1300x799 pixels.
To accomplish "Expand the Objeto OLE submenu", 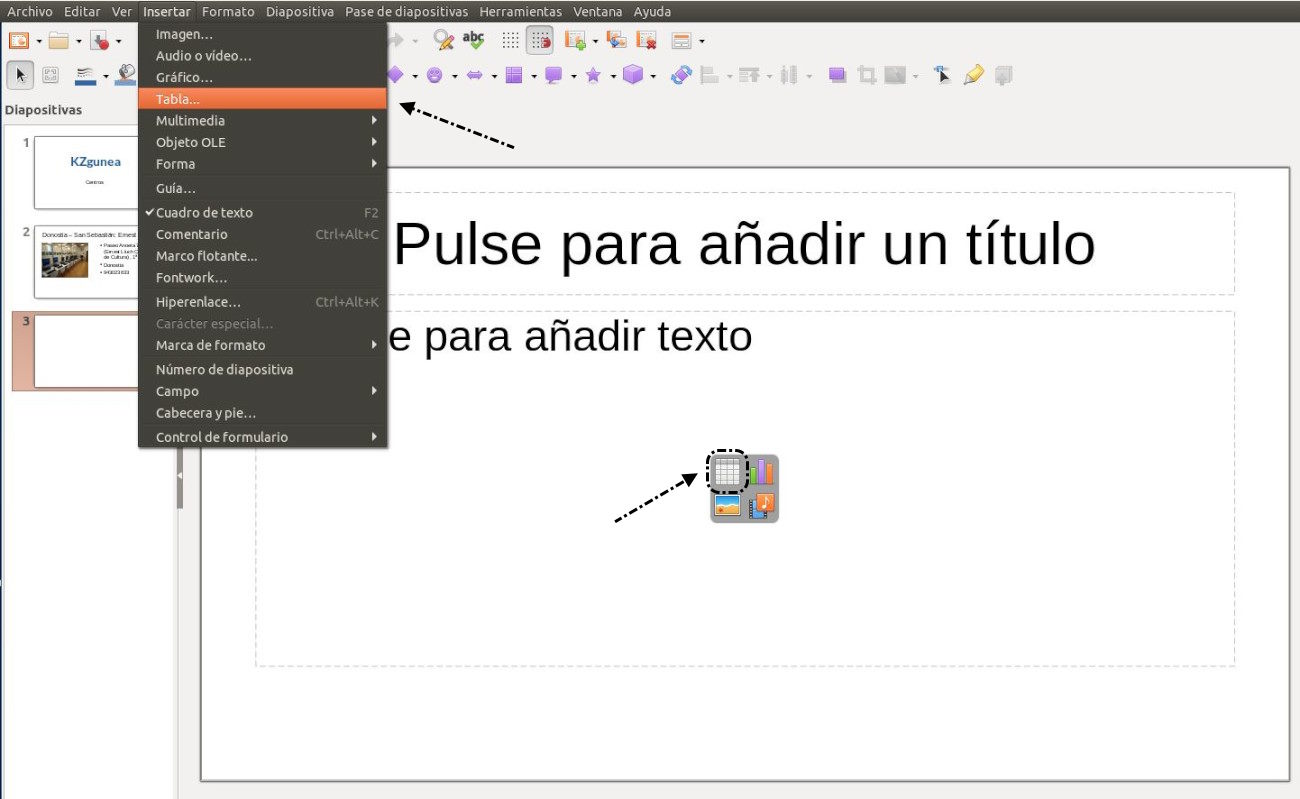I will click(262, 142).
